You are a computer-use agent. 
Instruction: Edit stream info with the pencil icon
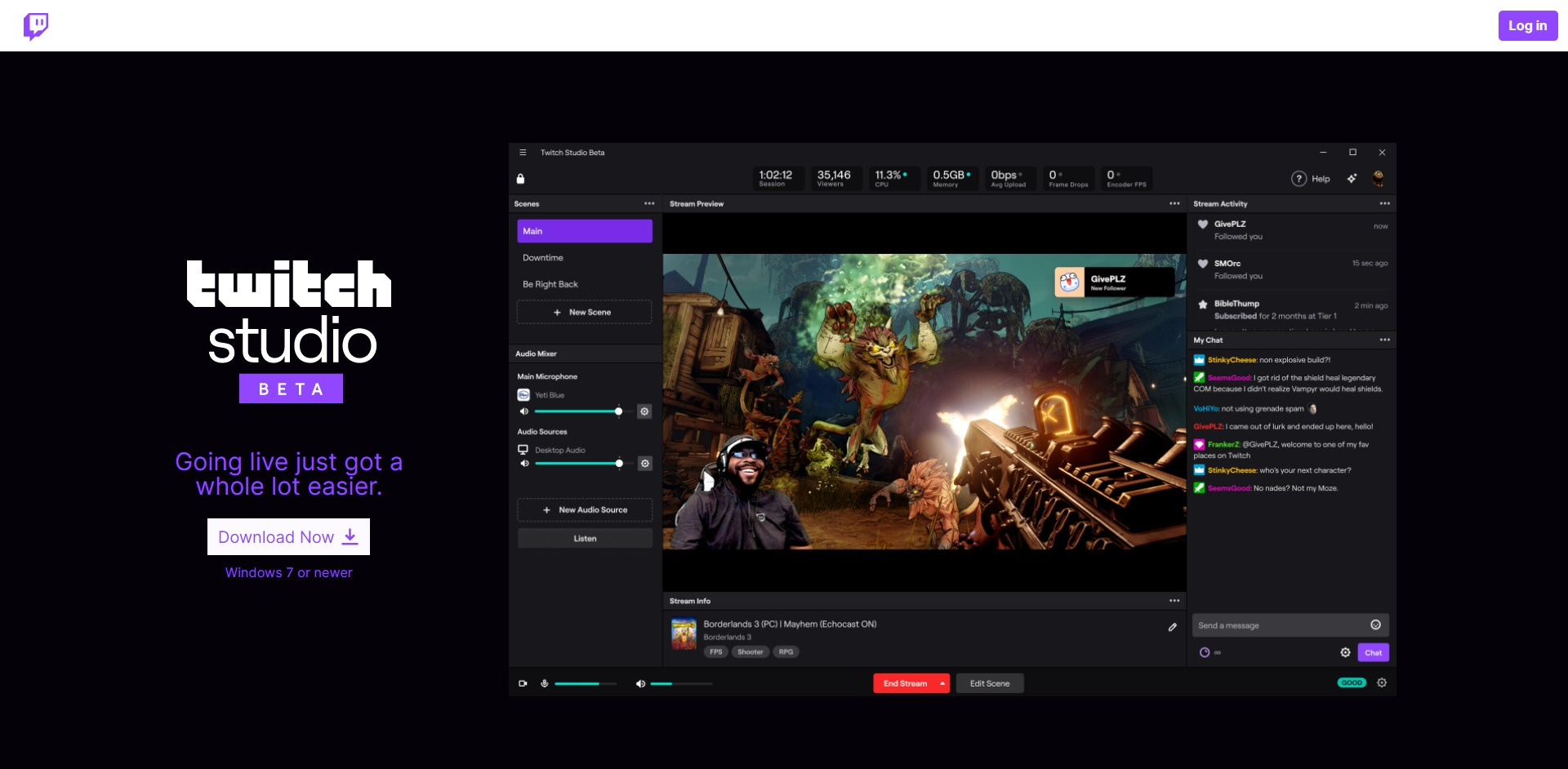[1173, 627]
